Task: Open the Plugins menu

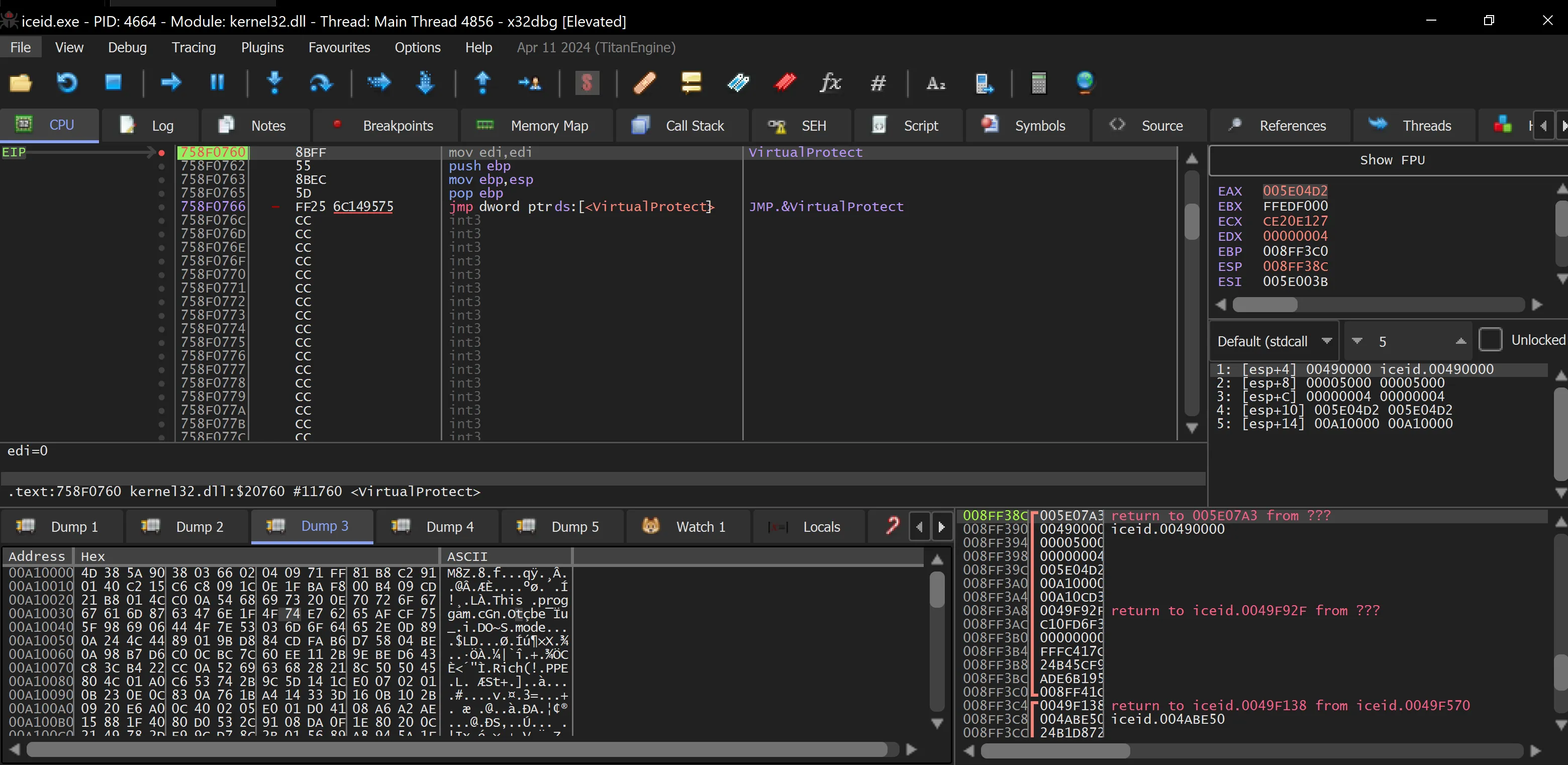Action: click(262, 47)
